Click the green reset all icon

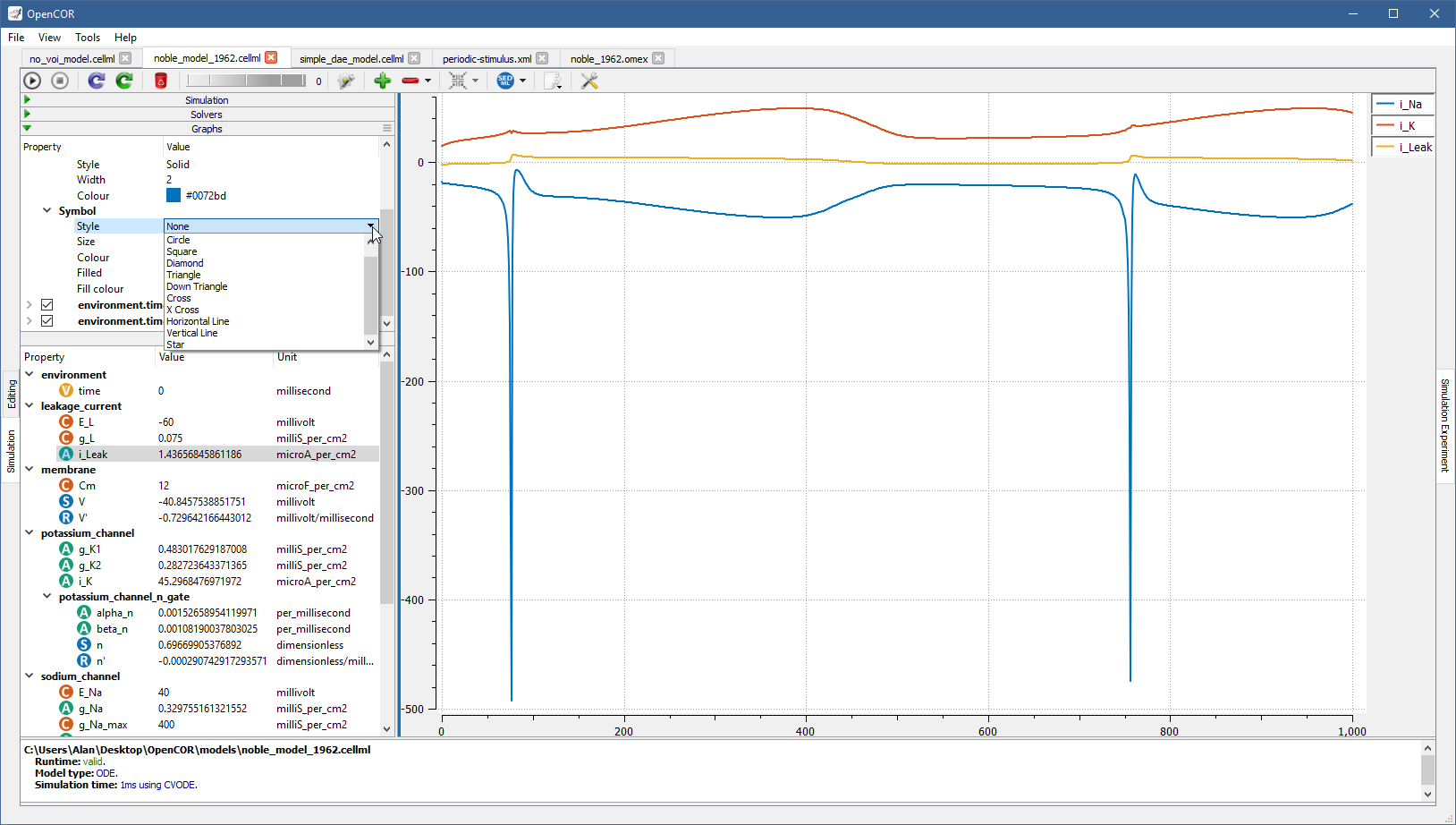[x=124, y=81]
